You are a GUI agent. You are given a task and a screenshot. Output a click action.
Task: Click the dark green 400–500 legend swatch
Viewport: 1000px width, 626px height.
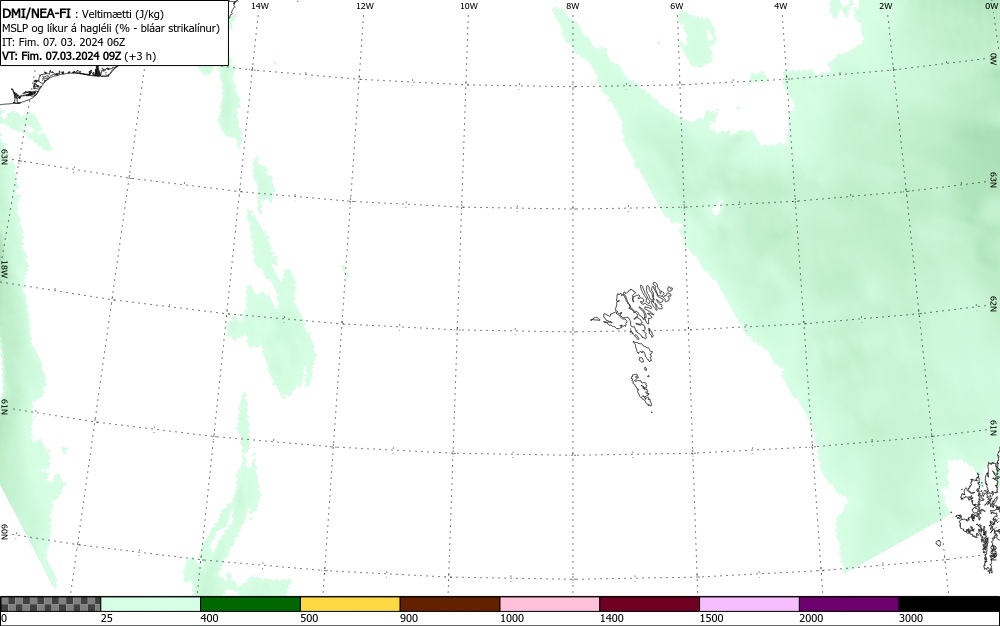point(250,604)
